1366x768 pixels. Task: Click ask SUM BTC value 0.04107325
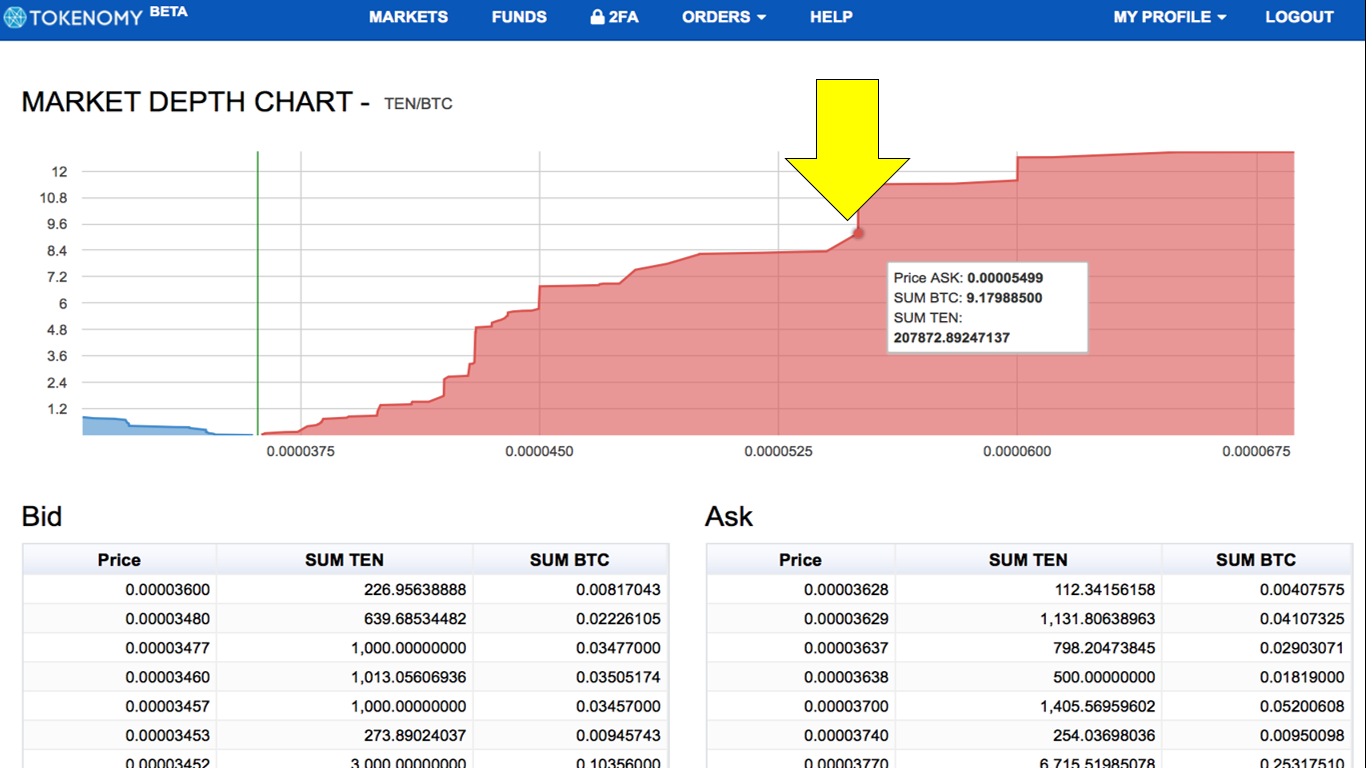[x=1302, y=619]
